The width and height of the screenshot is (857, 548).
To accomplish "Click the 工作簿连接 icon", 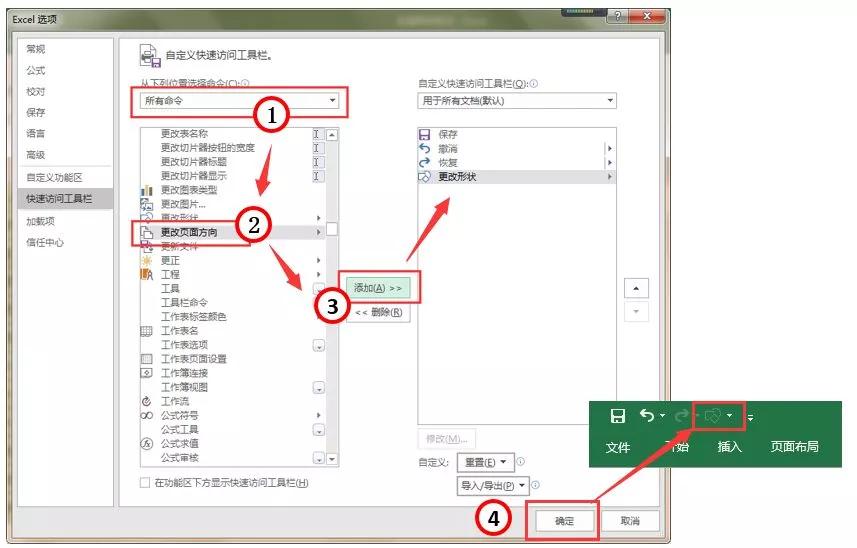I will pyautogui.click(x=146, y=373).
